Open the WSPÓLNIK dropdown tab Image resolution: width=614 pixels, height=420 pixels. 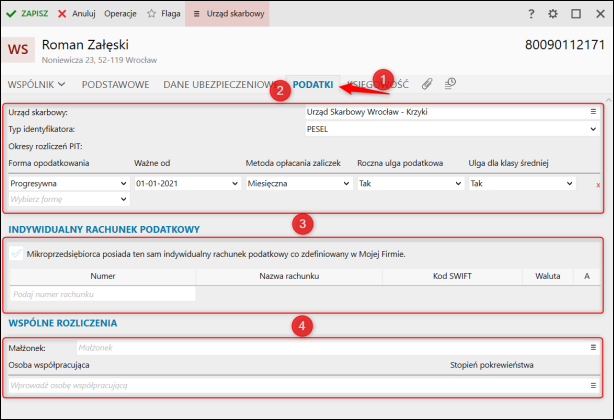36,85
